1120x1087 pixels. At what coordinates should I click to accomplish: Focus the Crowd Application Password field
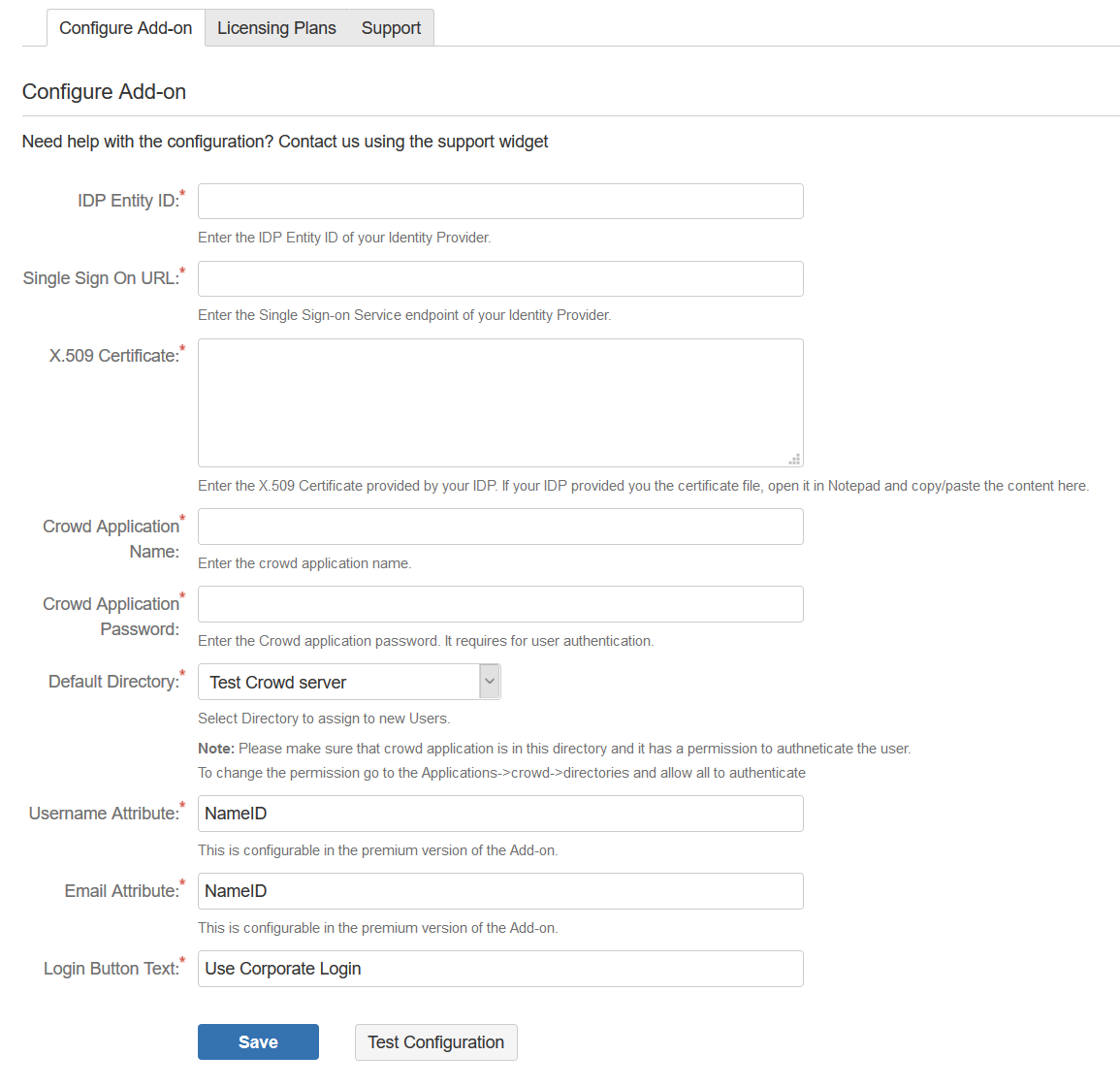pyautogui.click(x=500, y=604)
